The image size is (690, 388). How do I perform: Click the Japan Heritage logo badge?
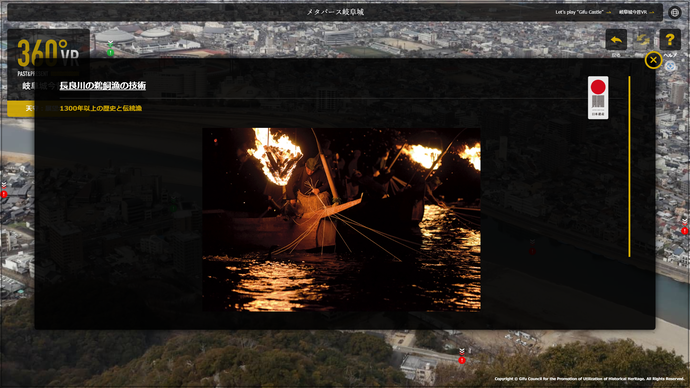click(598, 97)
